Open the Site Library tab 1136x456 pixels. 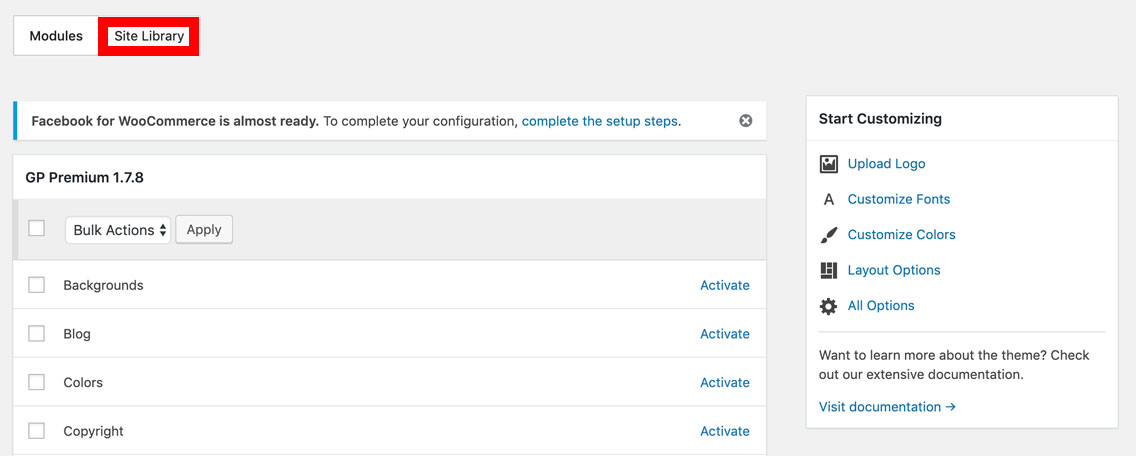coord(149,36)
